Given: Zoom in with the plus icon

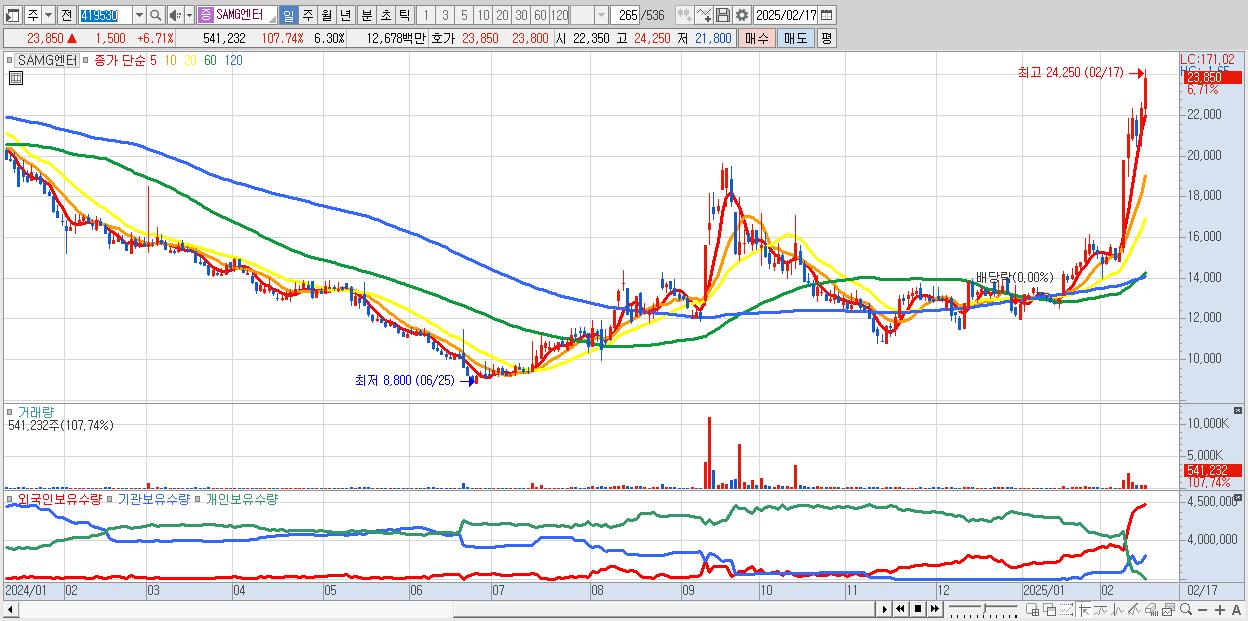Looking at the screenshot, I should (x=1220, y=610).
